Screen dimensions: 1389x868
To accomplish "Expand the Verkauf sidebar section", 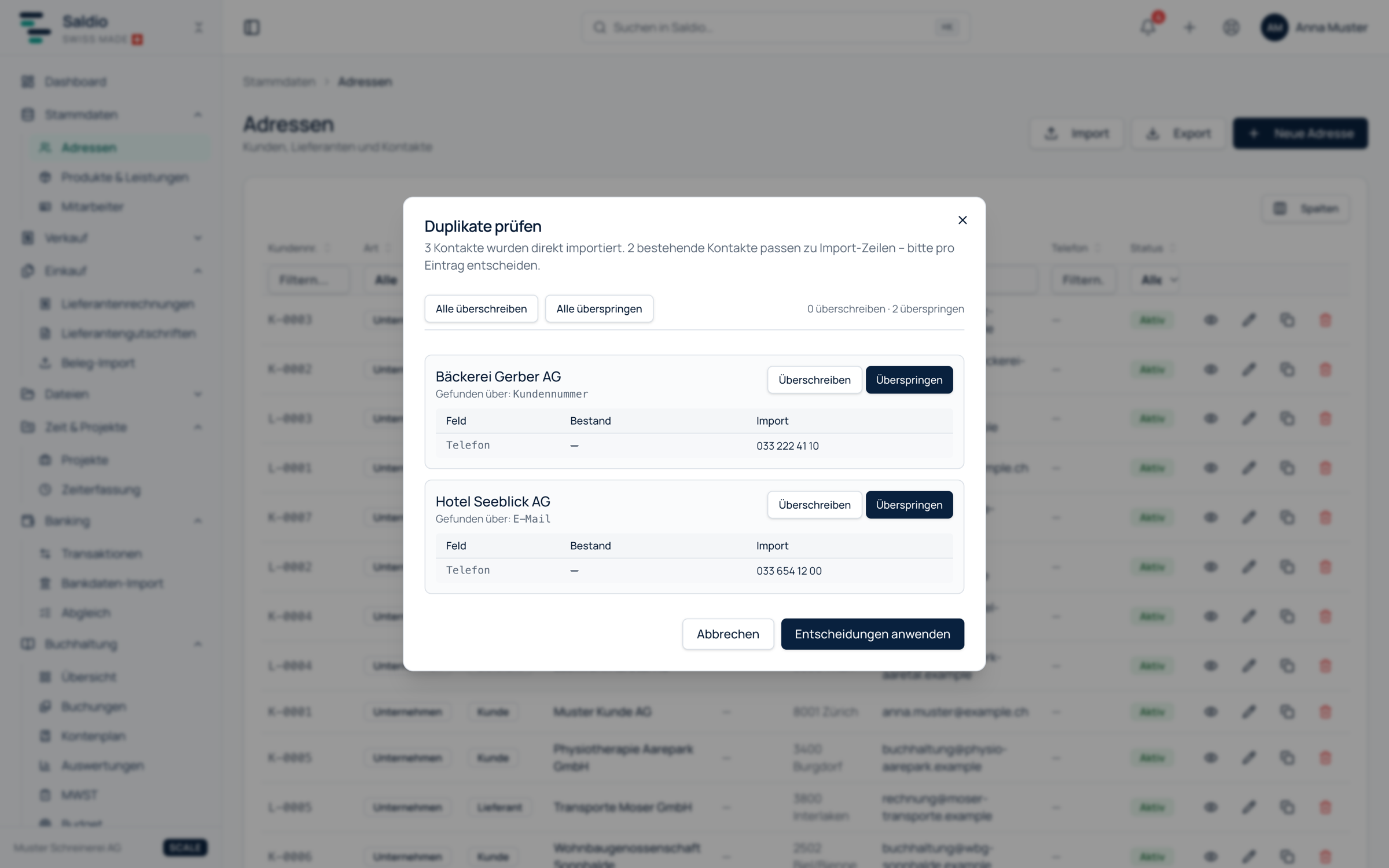I will [198, 238].
